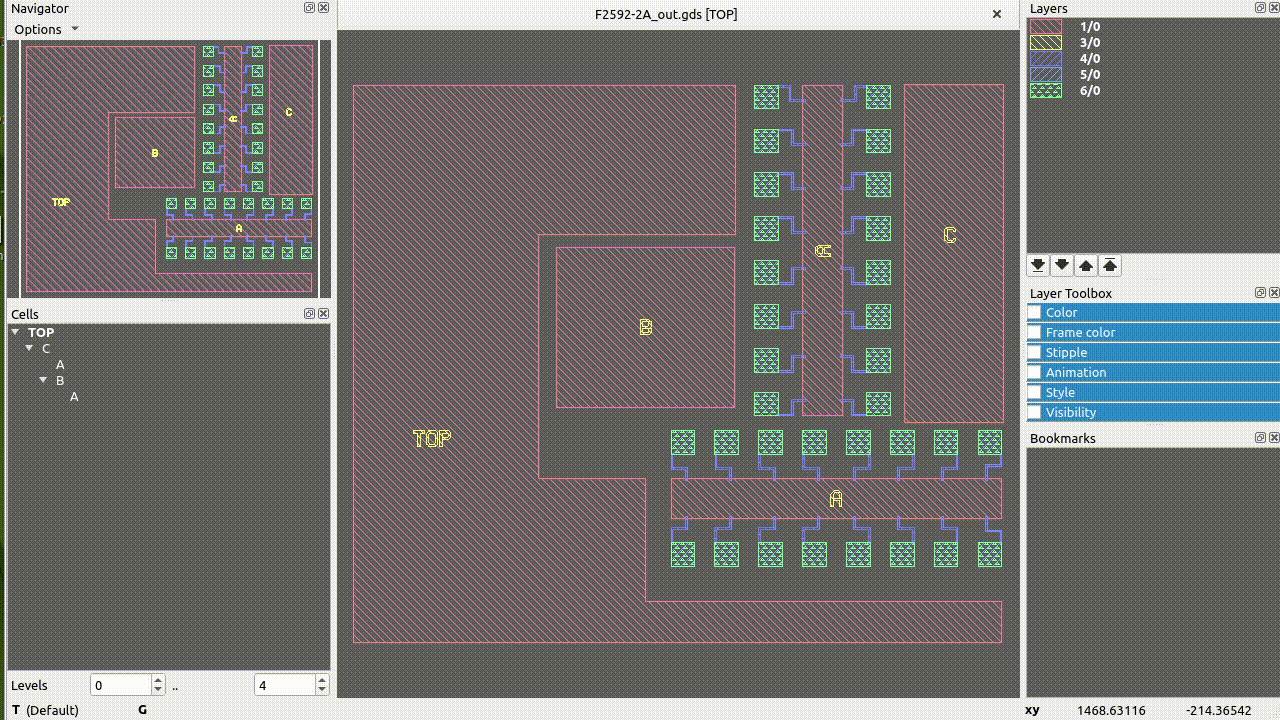Select TOP cell in Cells tree
The height and width of the screenshot is (720, 1280).
coord(41,332)
